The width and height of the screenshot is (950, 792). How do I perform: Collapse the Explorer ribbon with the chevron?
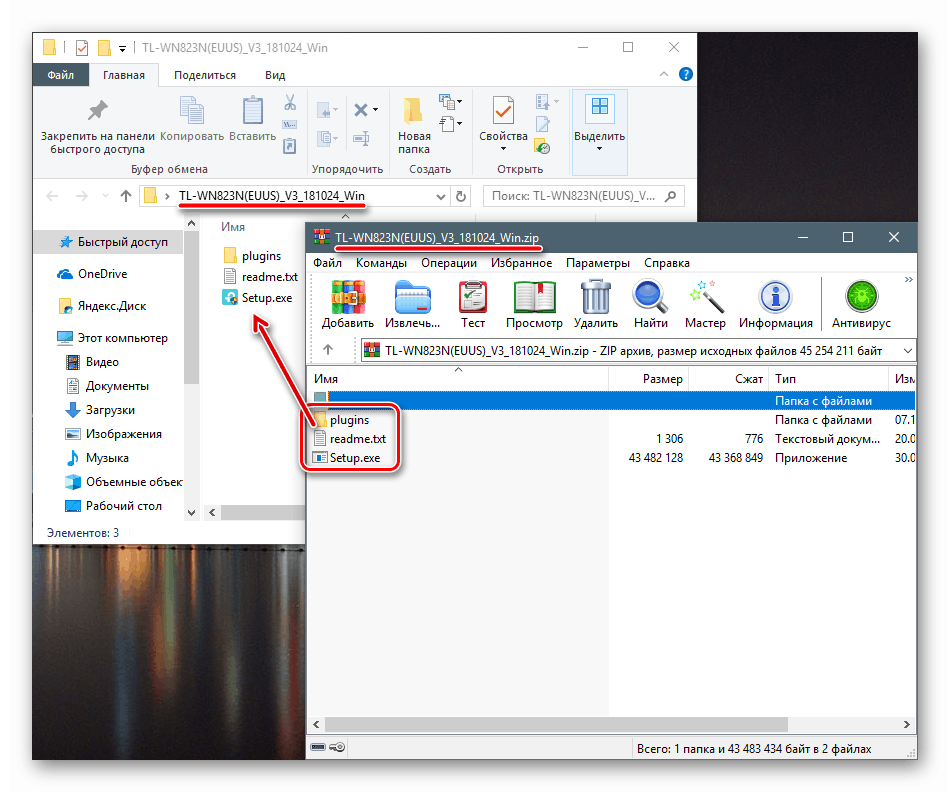click(x=664, y=75)
